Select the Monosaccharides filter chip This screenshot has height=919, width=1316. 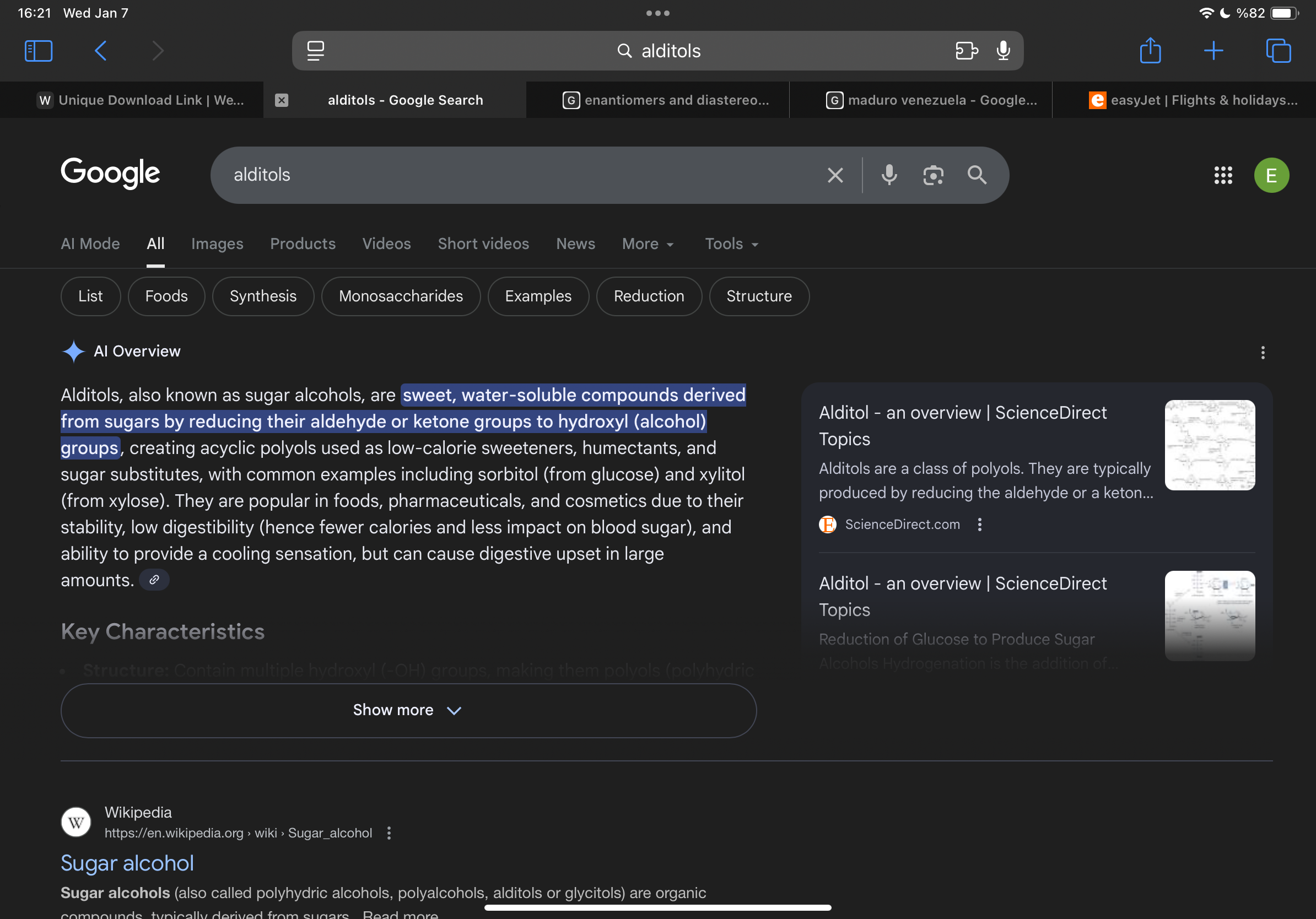pyautogui.click(x=401, y=296)
